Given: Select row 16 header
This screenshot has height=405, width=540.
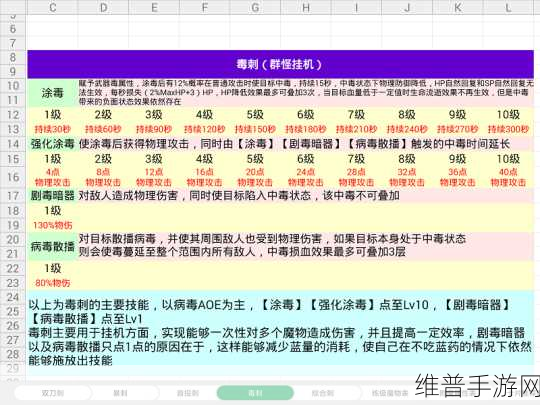Looking at the screenshot, I should pos(13,177).
